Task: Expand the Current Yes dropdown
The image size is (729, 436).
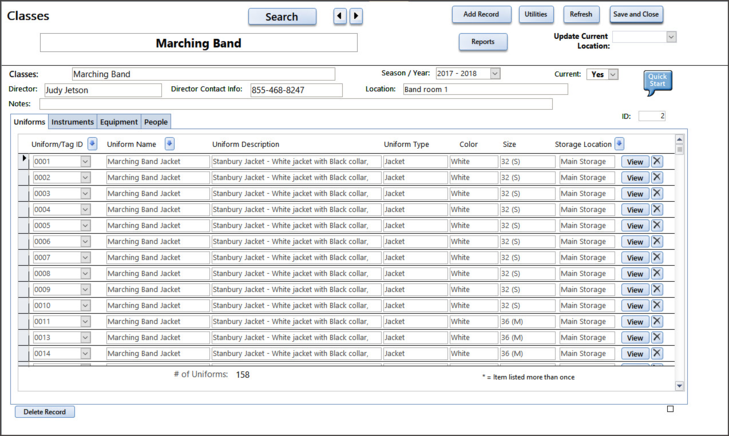Action: [x=612, y=75]
